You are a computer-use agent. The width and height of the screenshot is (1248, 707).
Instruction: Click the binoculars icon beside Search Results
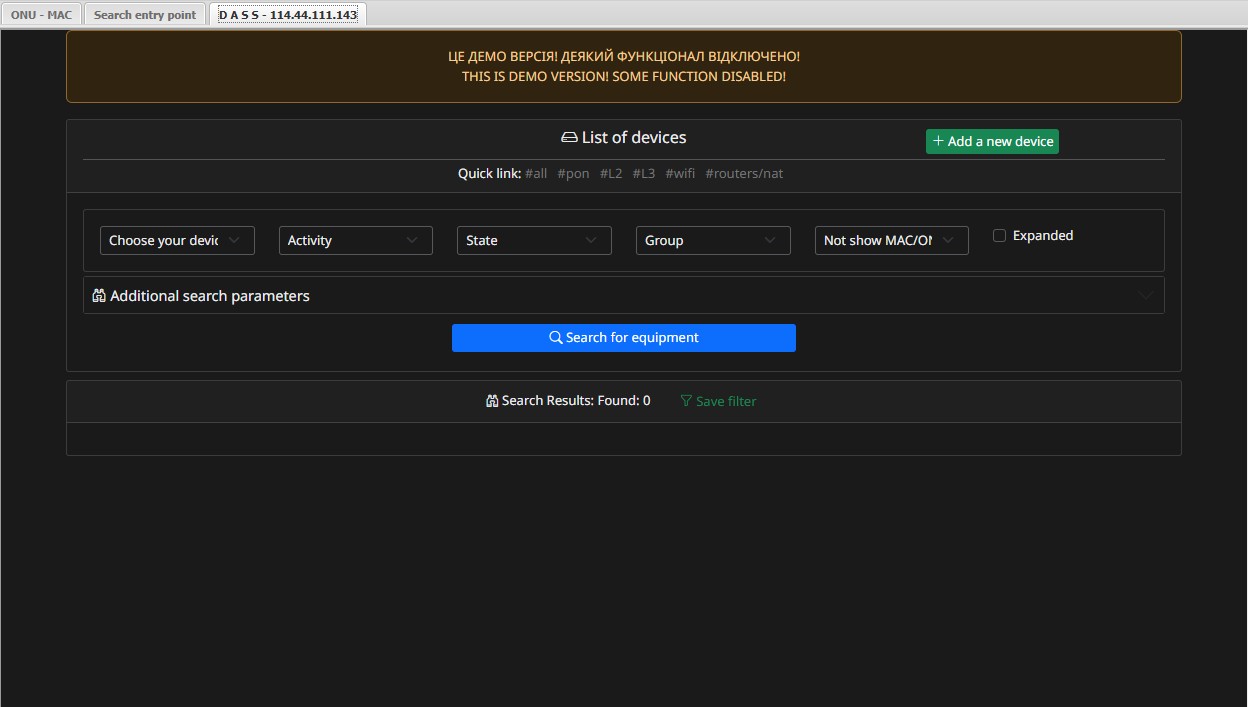(x=492, y=401)
